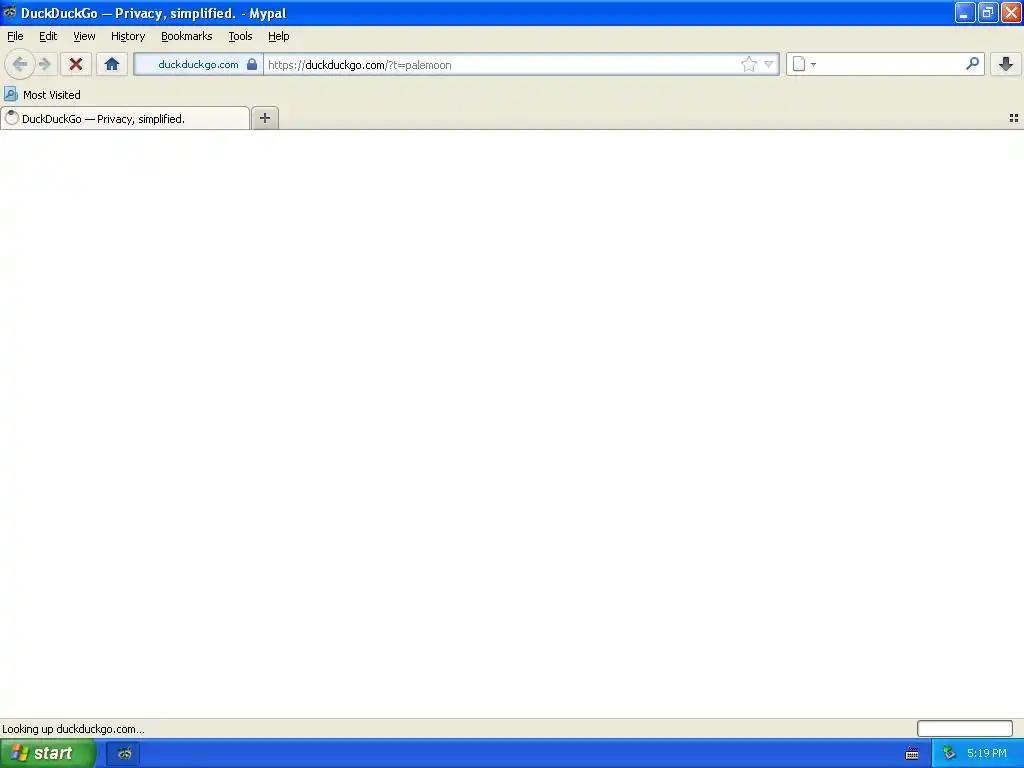Show all tabs with the grid icon

1014,118
